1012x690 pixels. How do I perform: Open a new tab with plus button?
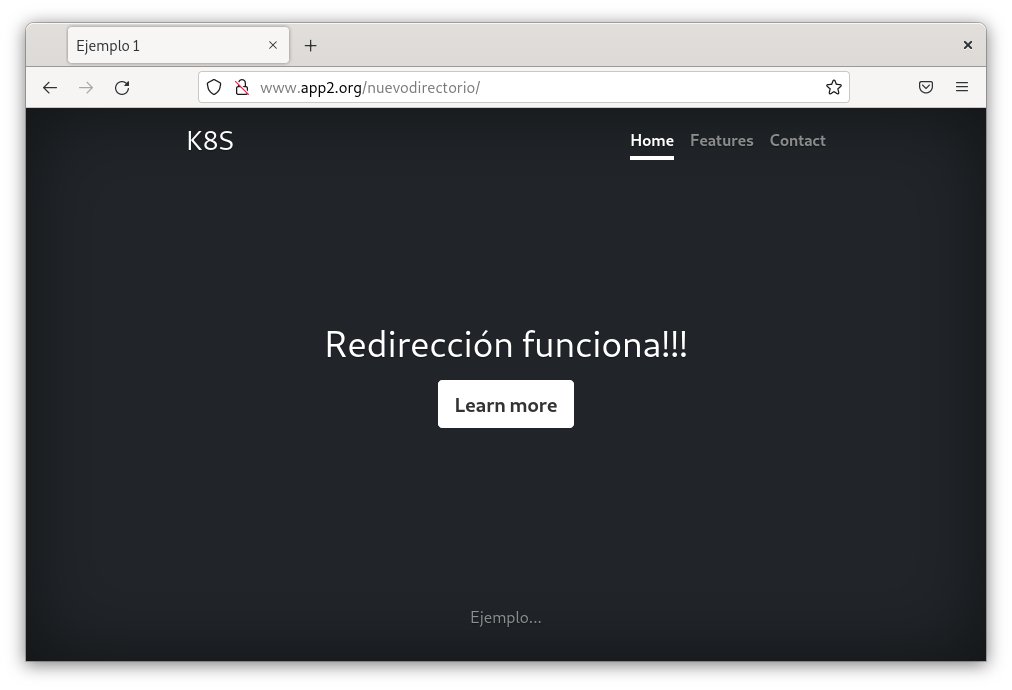click(311, 46)
